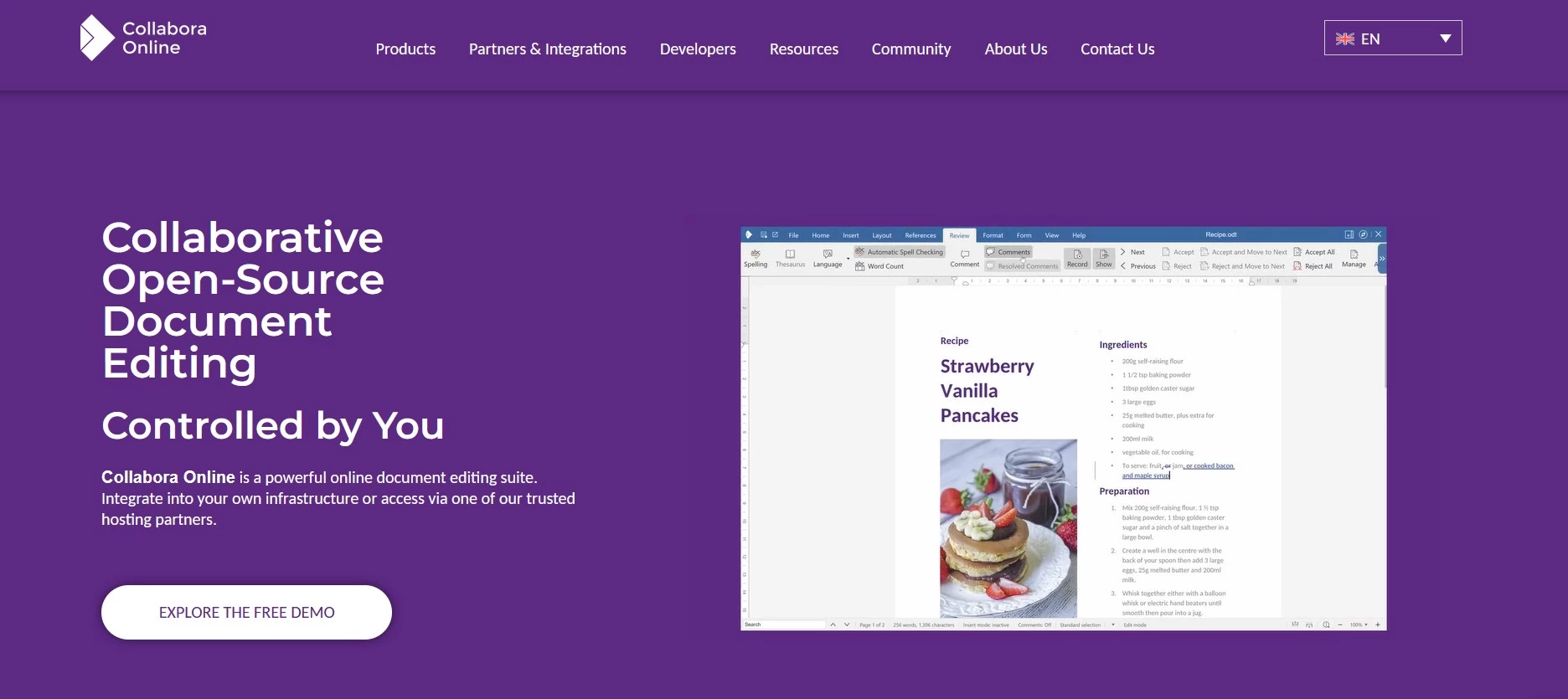Switch to the Layout tab in the editor
This screenshot has height=699, width=1568.
click(881, 235)
